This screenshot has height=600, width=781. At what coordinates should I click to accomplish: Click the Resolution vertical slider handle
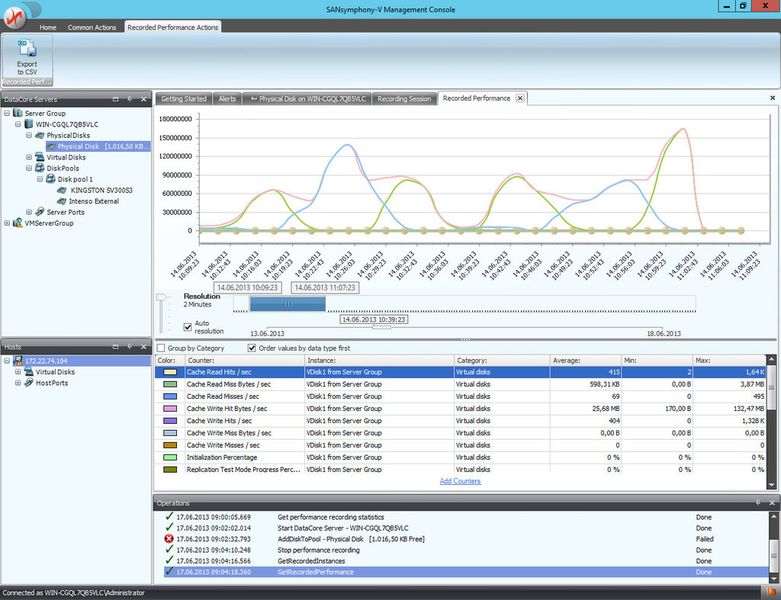point(161,298)
